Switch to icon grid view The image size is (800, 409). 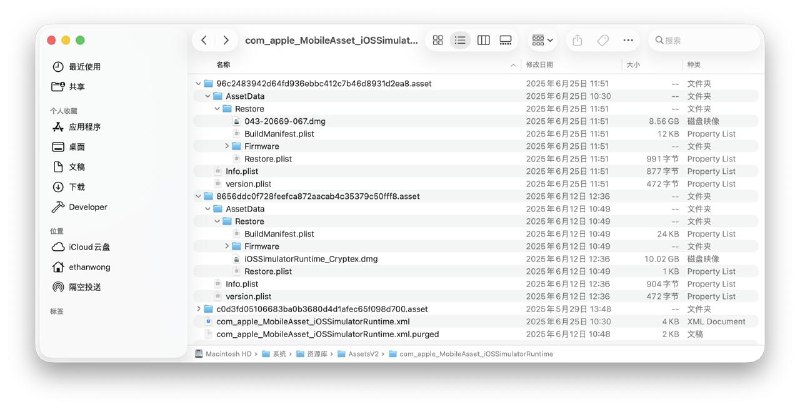438,40
